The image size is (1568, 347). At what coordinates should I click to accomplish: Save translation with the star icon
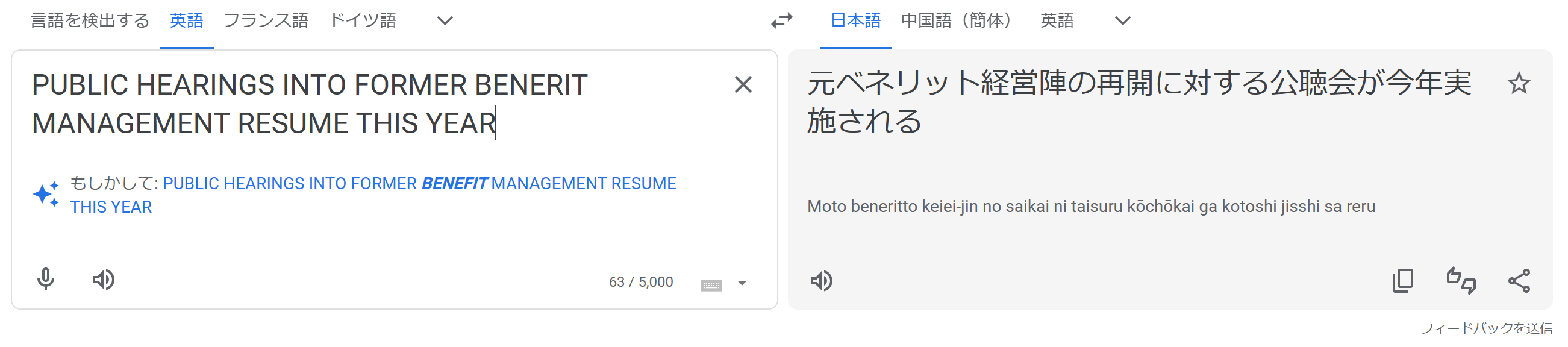pos(1519,83)
